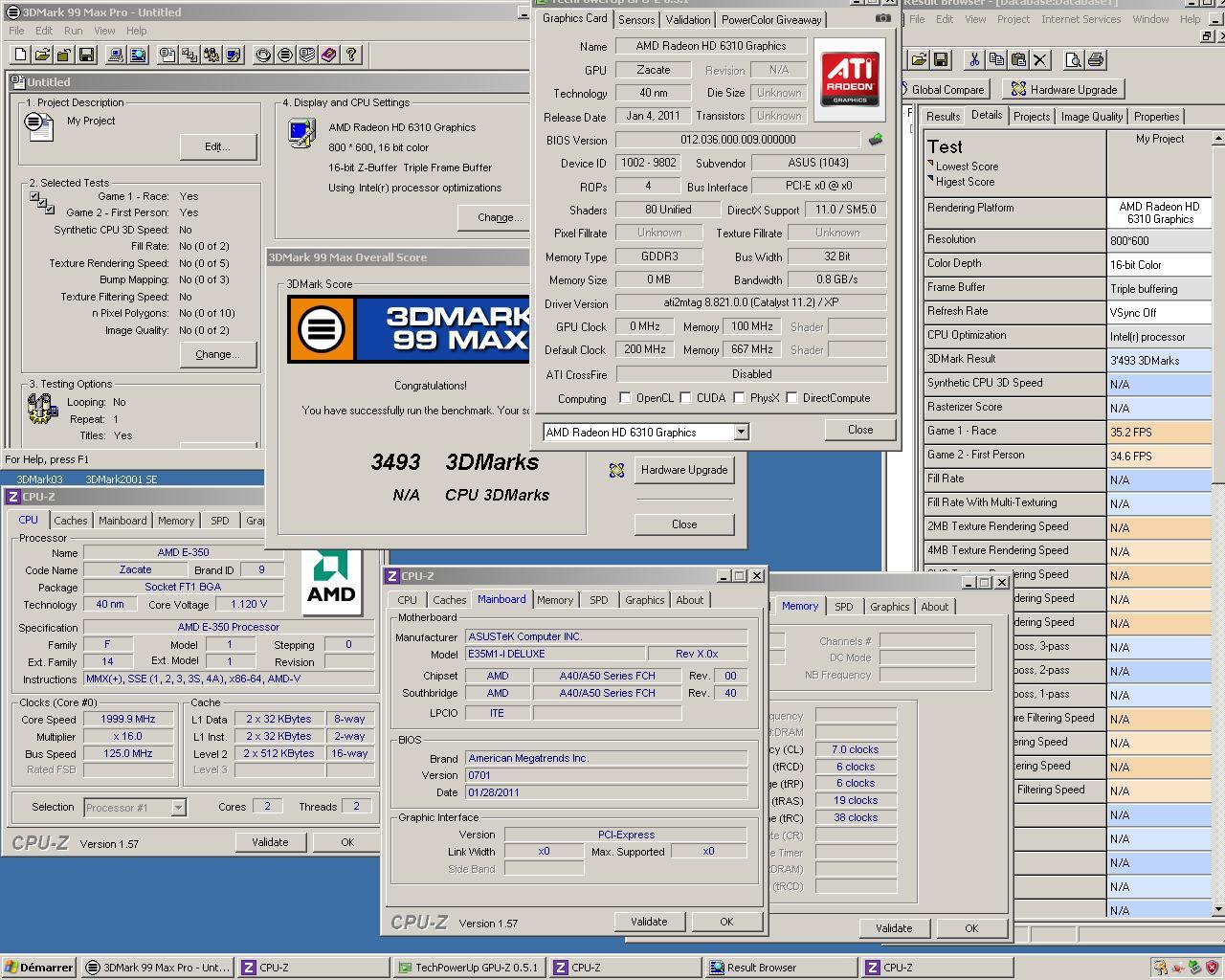Image resolution: width=1225 pixels, height=980 pixels.
Task: Click the Save floppy icon in 3DMark toolbar
Action: coord(86,56)
